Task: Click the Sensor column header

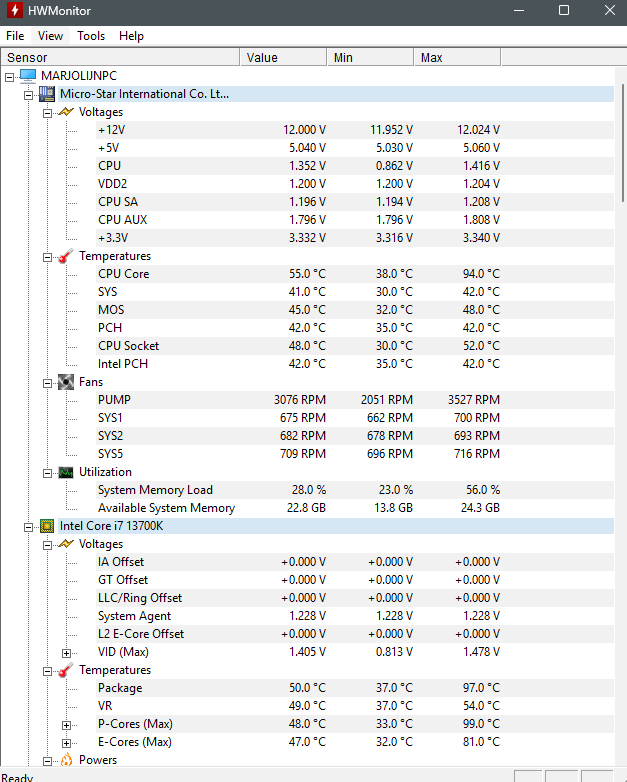Action: click(x=121, y=57)
